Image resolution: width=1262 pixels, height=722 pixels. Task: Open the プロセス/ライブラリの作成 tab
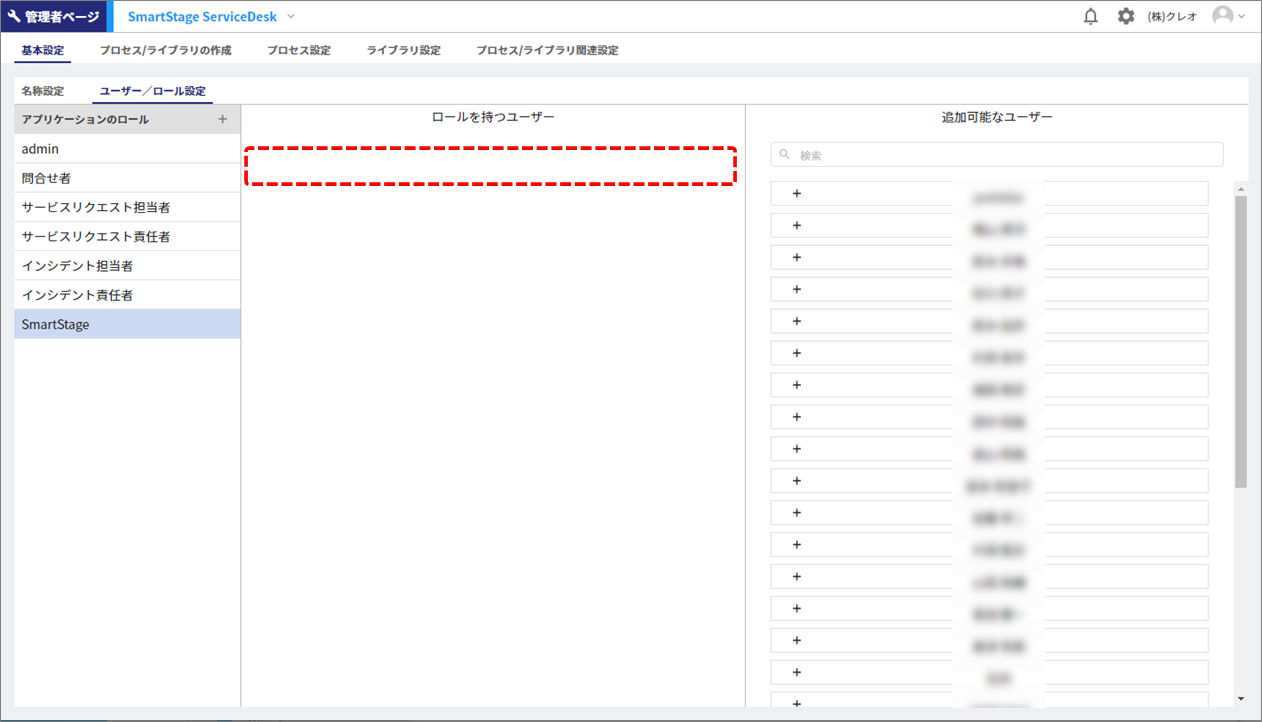165,50
